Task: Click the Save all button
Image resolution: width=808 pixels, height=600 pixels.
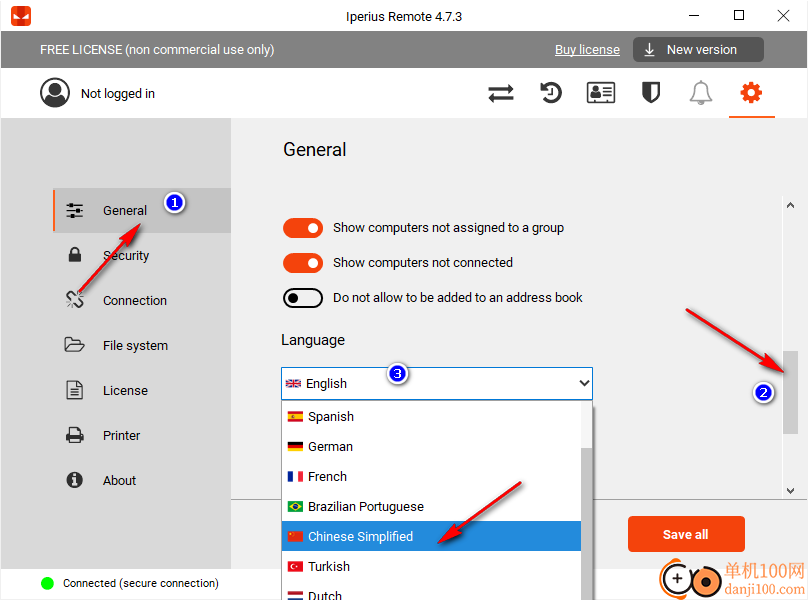Action: coord(686,534)
